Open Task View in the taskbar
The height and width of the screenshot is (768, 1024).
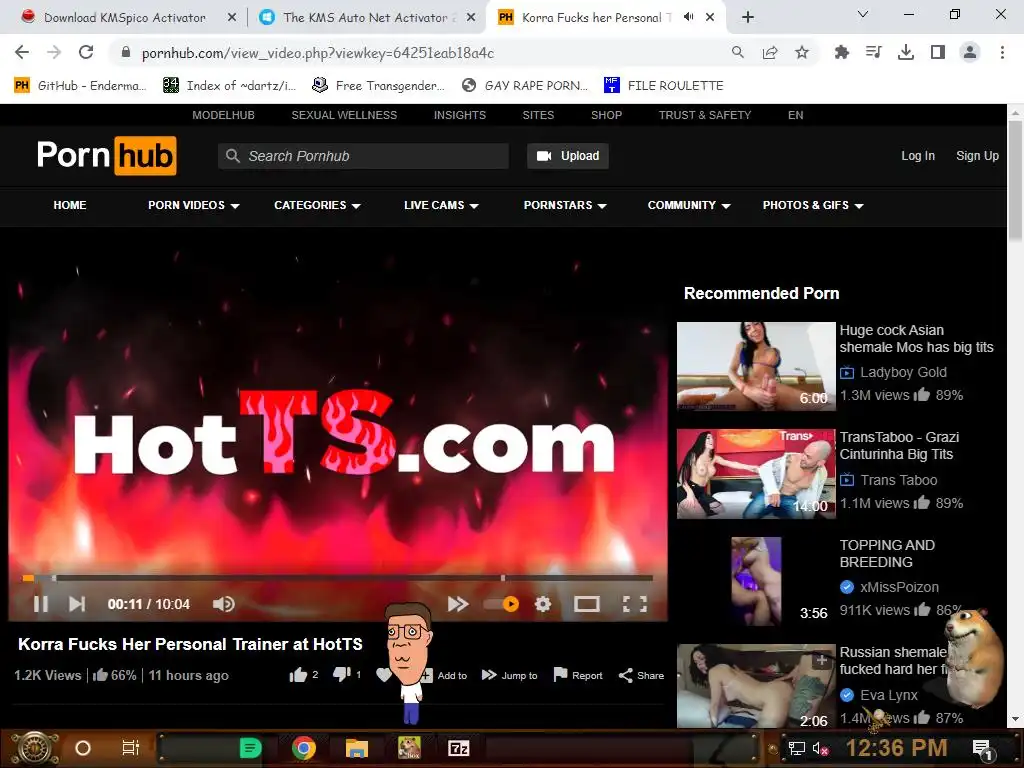(x=131, y=748)
